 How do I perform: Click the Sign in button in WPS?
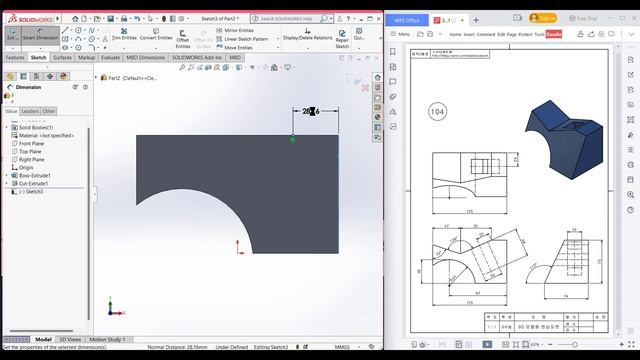[542, 18]
